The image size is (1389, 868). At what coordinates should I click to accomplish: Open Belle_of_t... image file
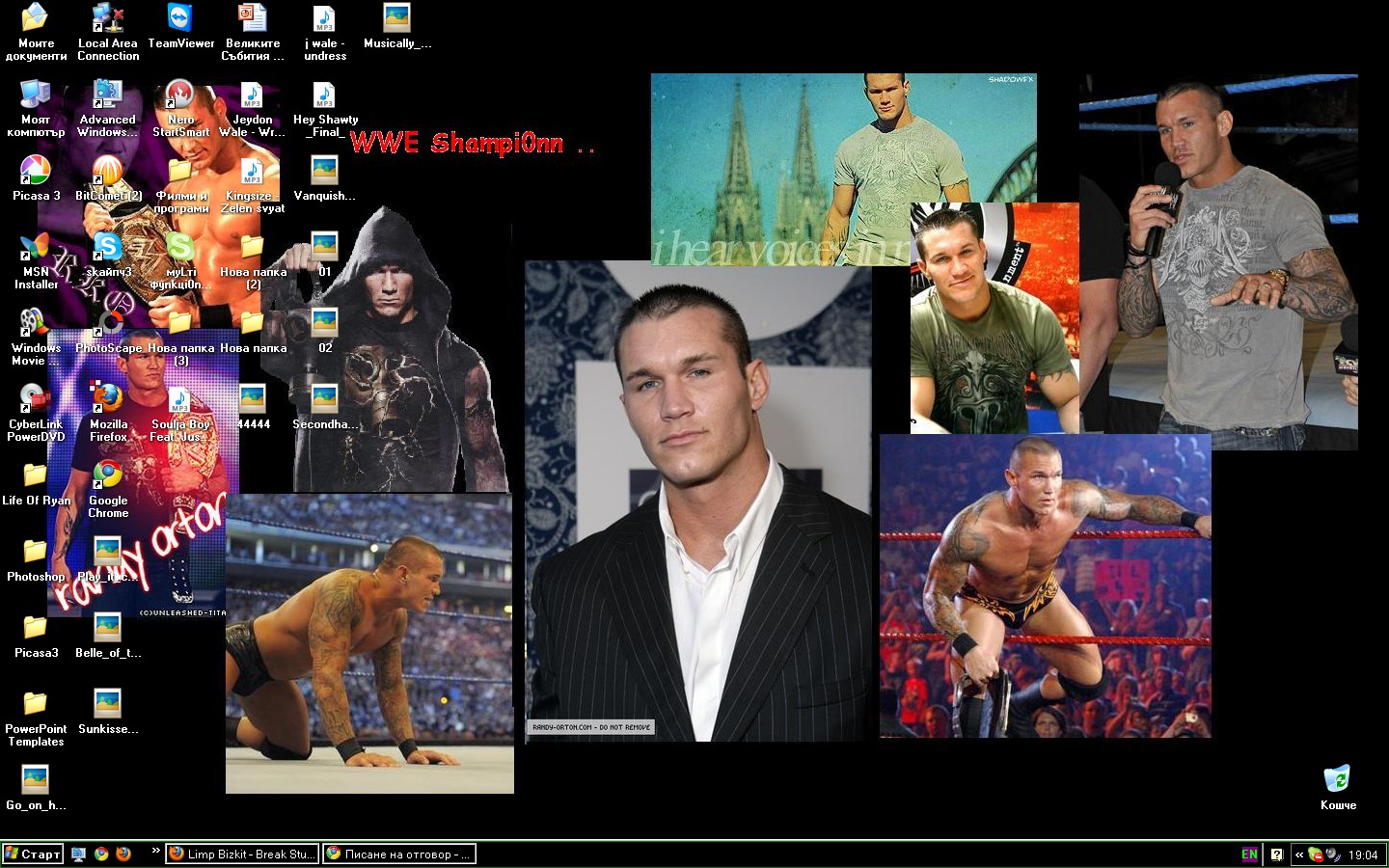click(x=108, y=636)
